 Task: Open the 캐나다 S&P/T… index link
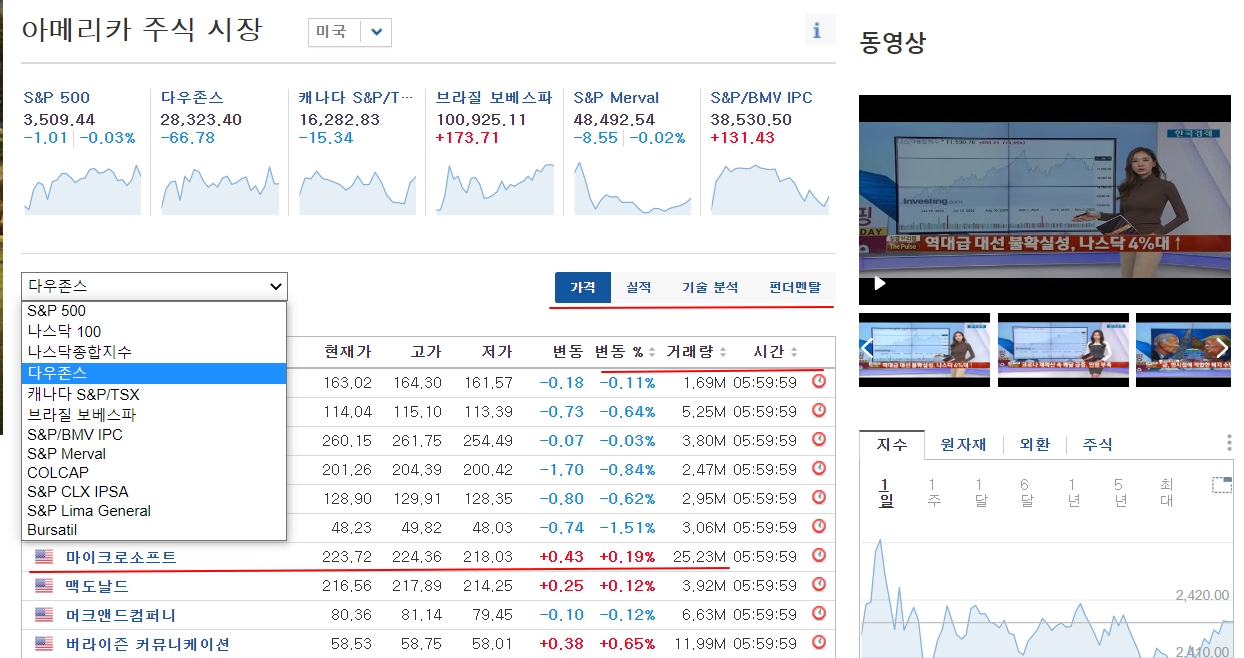(x=355, y=98)
